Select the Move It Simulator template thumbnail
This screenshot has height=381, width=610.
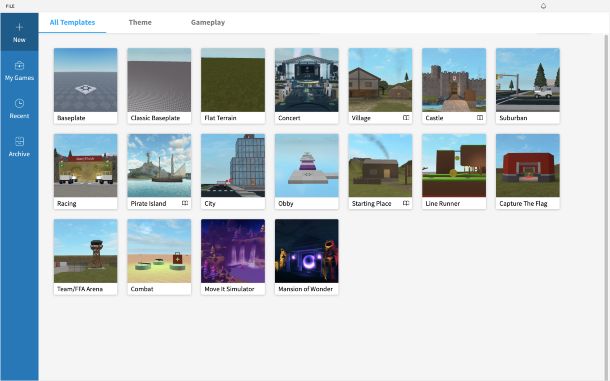pos(233,251)
